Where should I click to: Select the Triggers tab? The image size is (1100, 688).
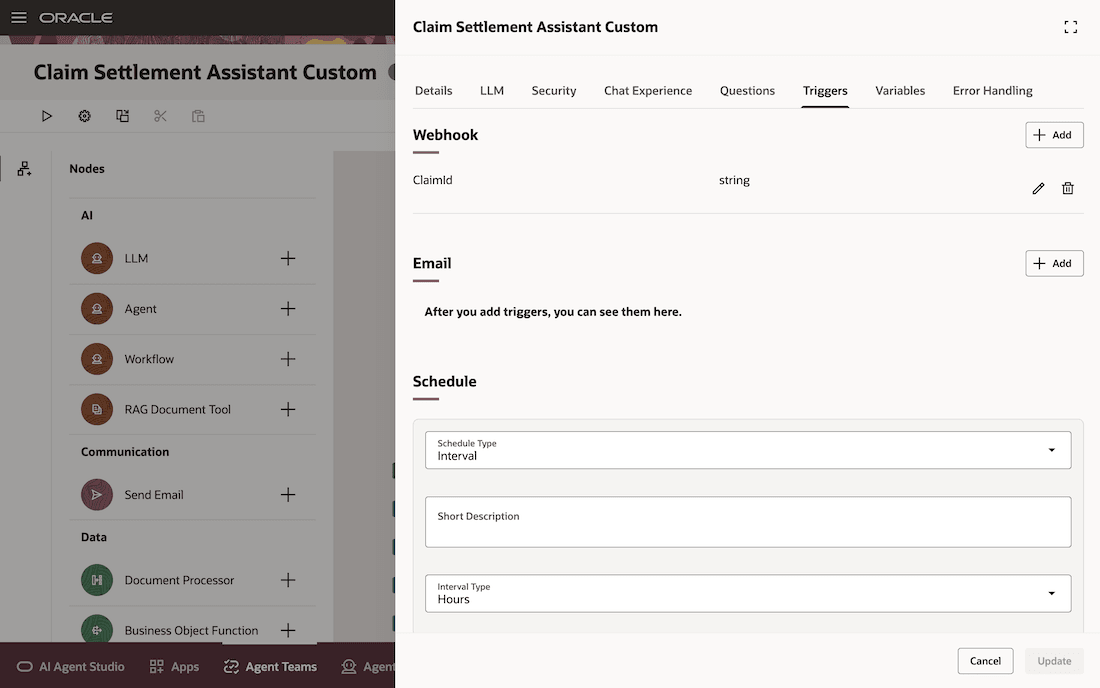point(825,90)
